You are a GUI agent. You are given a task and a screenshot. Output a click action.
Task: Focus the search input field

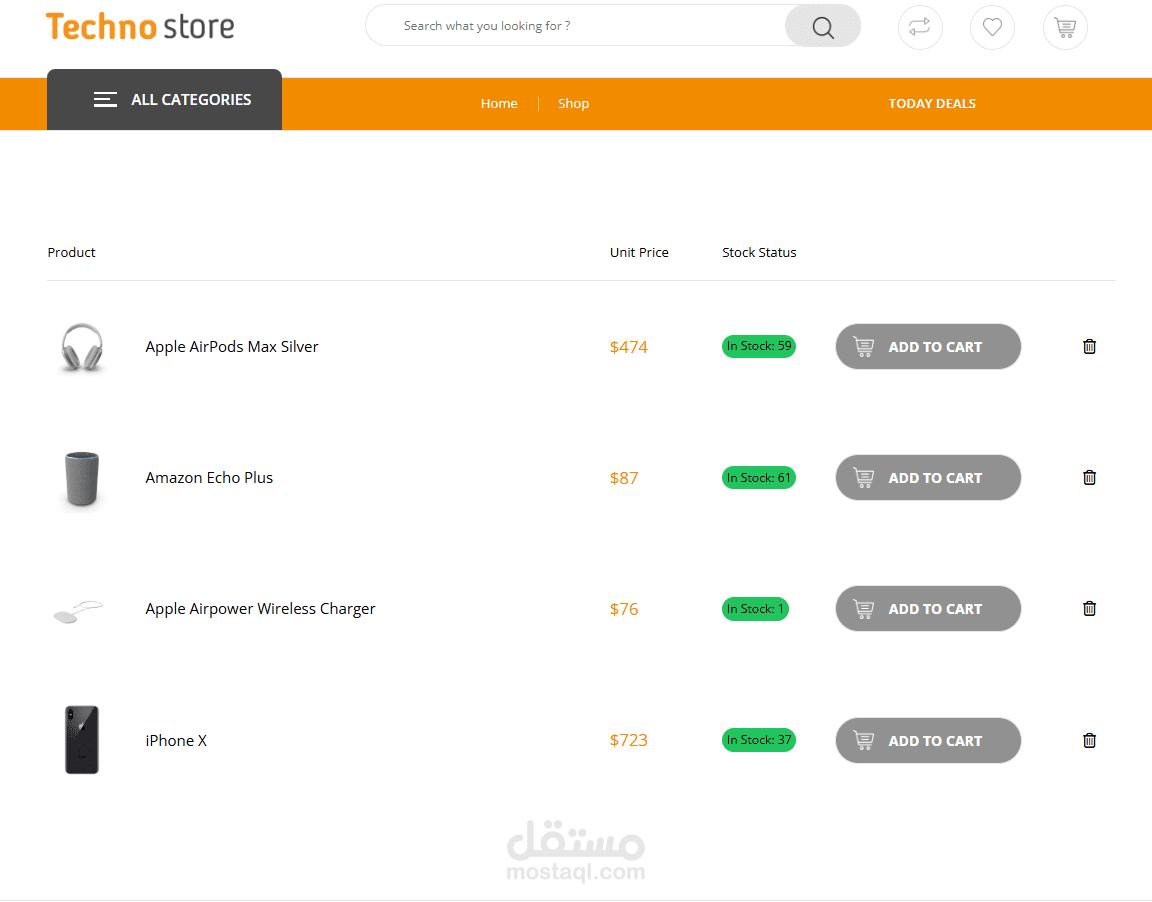pos(576,26)
